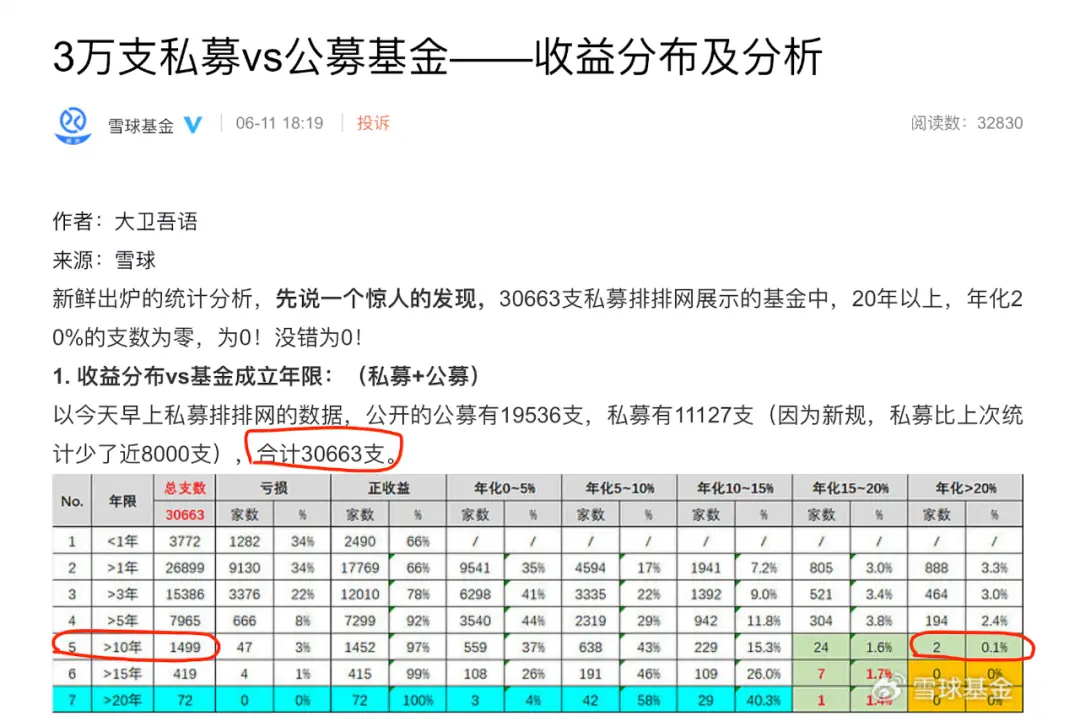
Task: Click the 阅读数 32830 read counter
Action: click(966, 124)
